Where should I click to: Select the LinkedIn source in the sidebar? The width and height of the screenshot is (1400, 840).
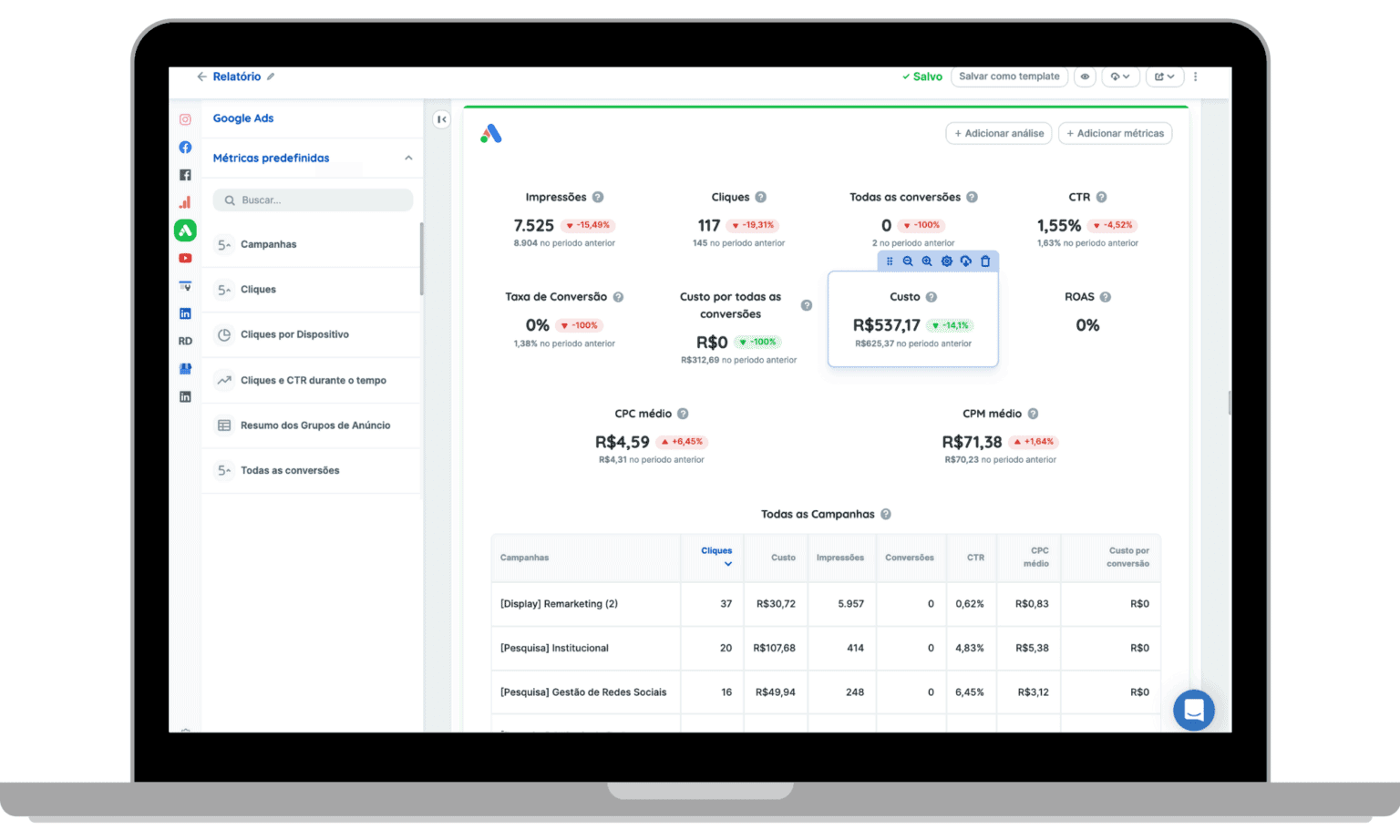point(185,312)
